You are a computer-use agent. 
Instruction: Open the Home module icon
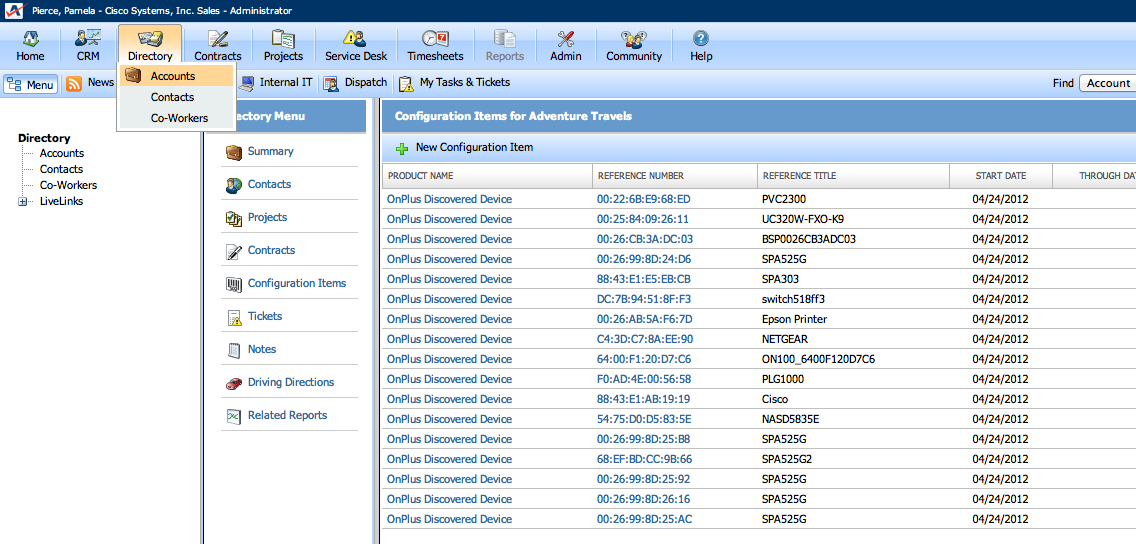tap(30, 39)
